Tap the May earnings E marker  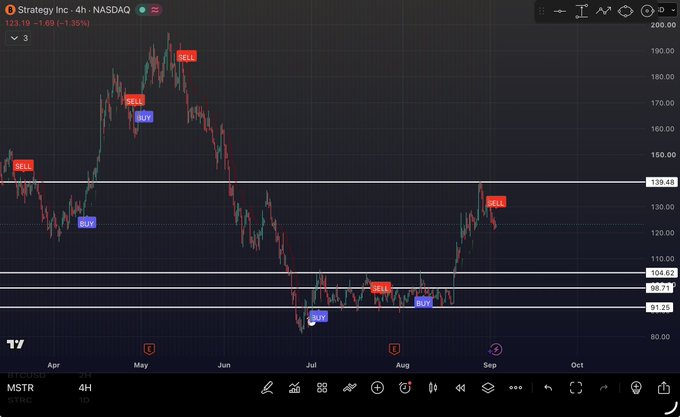click(x=149, y=349)
